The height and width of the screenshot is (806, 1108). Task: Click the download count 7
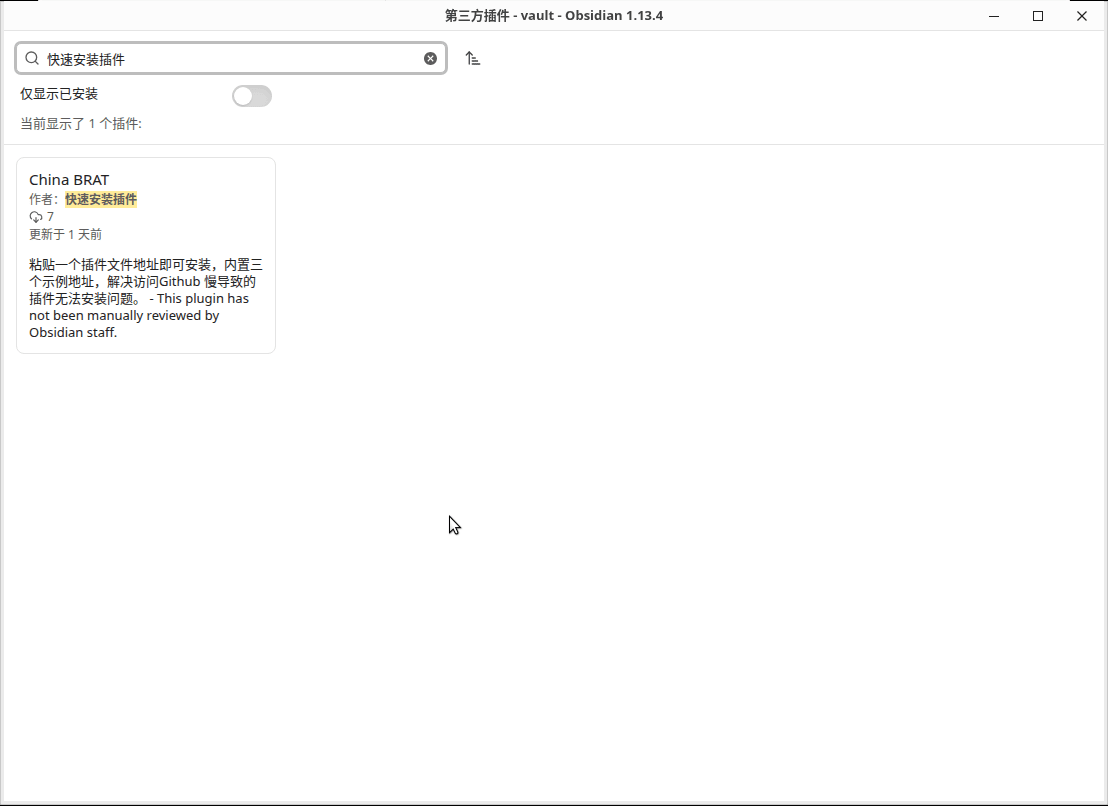pyautogui.click(x=50, y=217)
